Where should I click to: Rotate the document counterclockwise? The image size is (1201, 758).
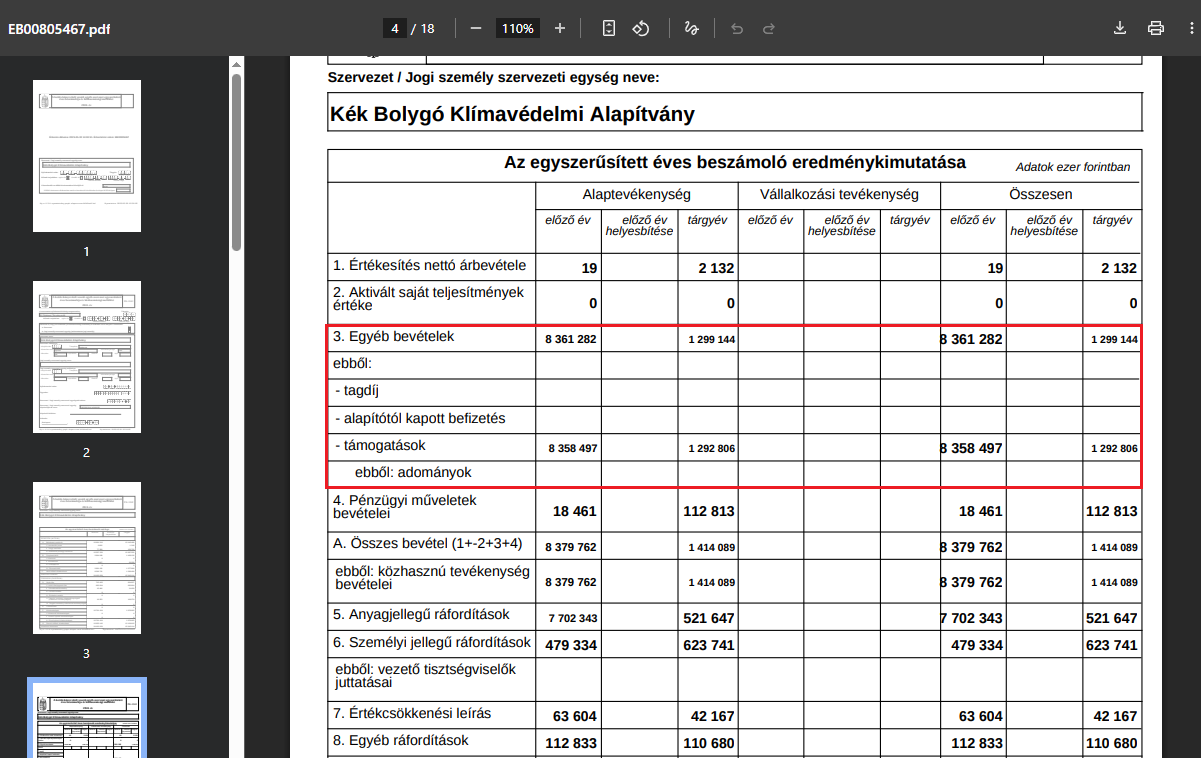641,28
